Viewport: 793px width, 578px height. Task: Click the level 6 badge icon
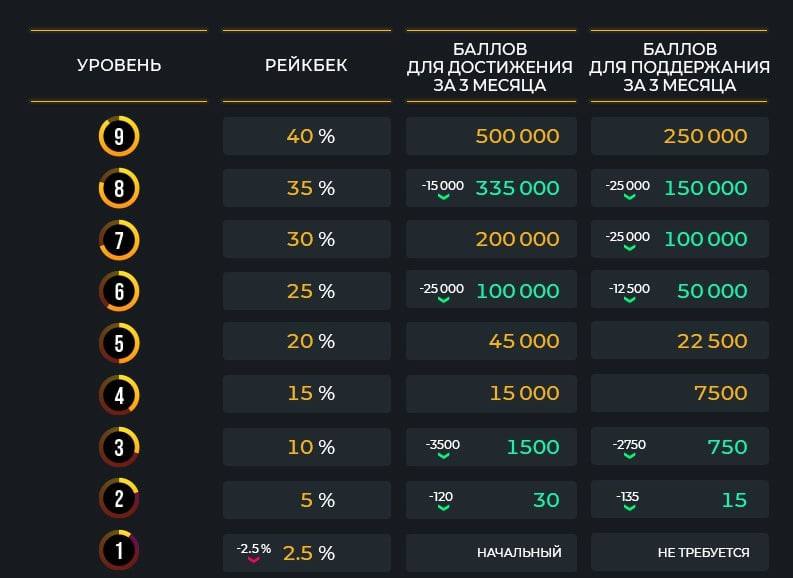[x=119, y=292]
